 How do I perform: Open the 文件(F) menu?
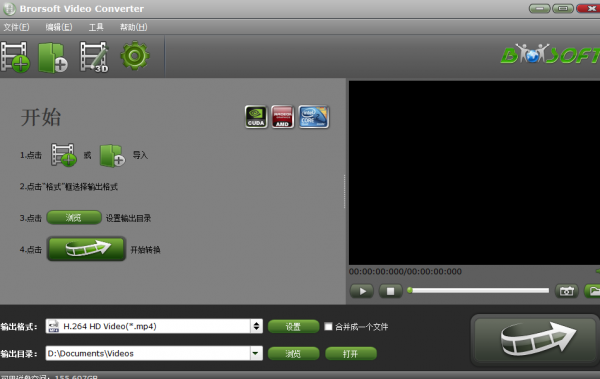click(16, 27)
